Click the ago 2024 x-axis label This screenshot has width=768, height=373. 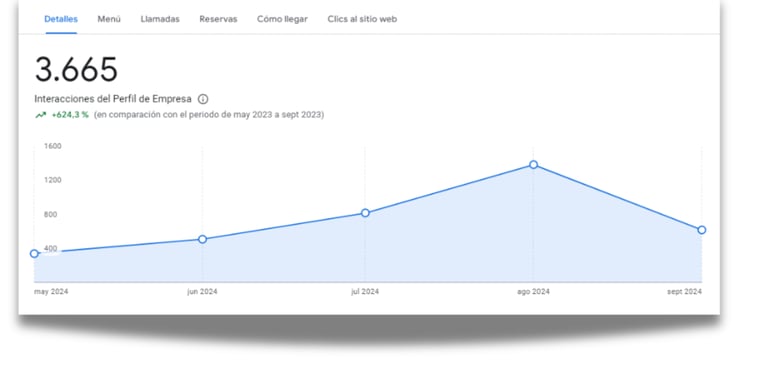coord(533,292)
